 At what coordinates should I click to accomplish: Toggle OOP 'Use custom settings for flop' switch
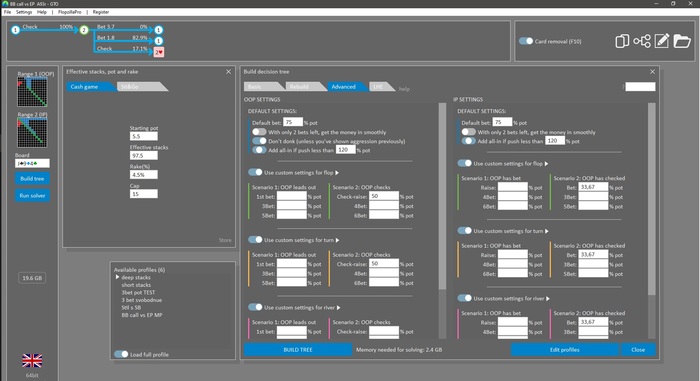coord(255,172)
